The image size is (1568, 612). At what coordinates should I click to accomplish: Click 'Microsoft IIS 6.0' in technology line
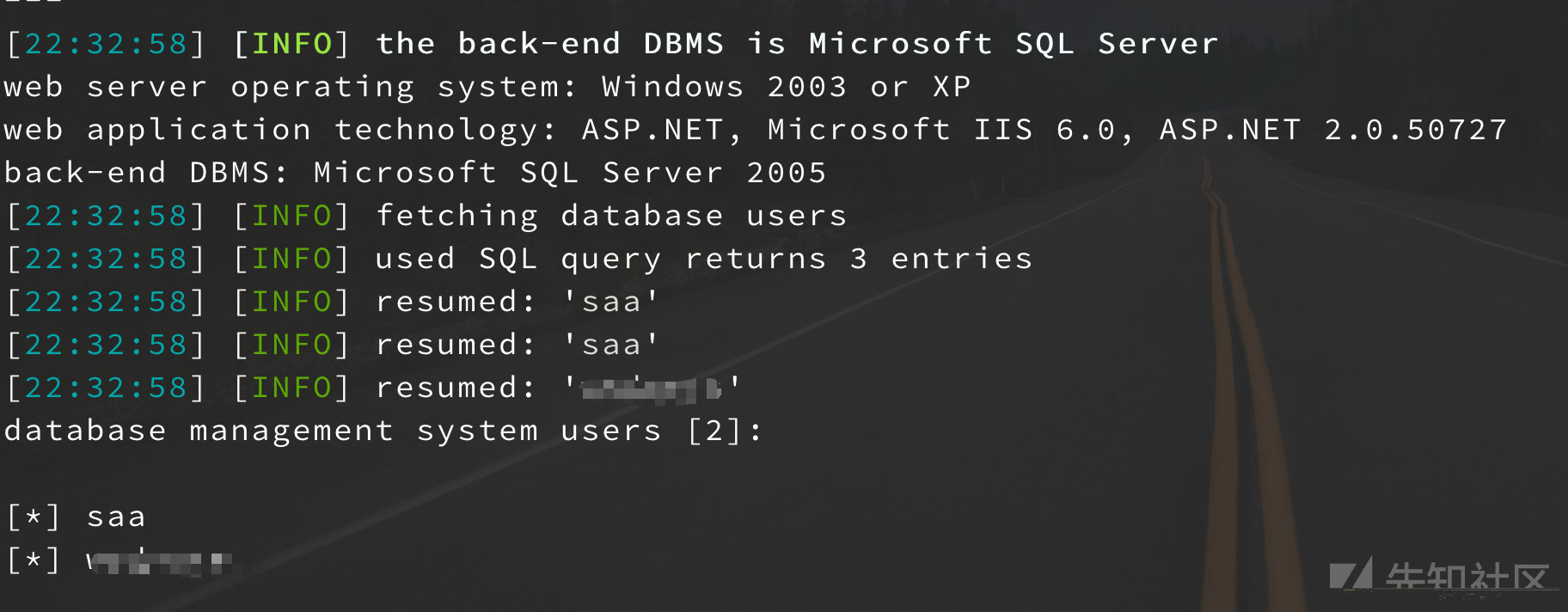pyautogui.click(x=943, y=129)
